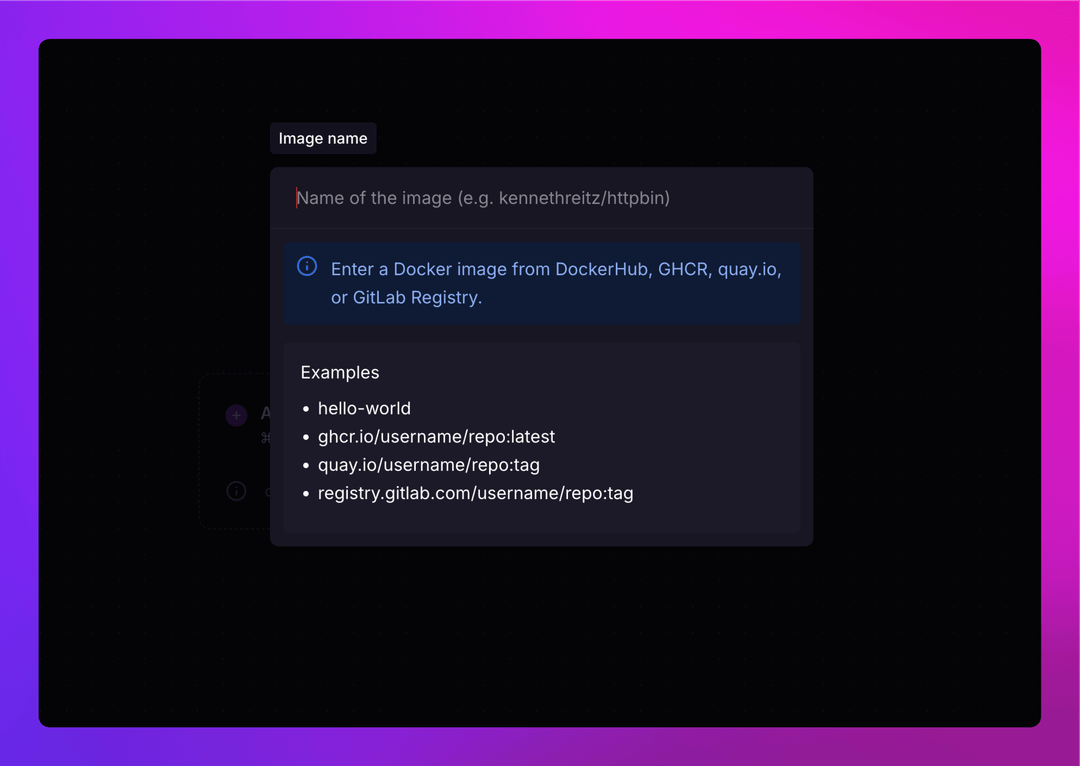This screenshot has height=766, width=1080.
Task: Click the info icon in the blue banner
Action: click(307, 266)
